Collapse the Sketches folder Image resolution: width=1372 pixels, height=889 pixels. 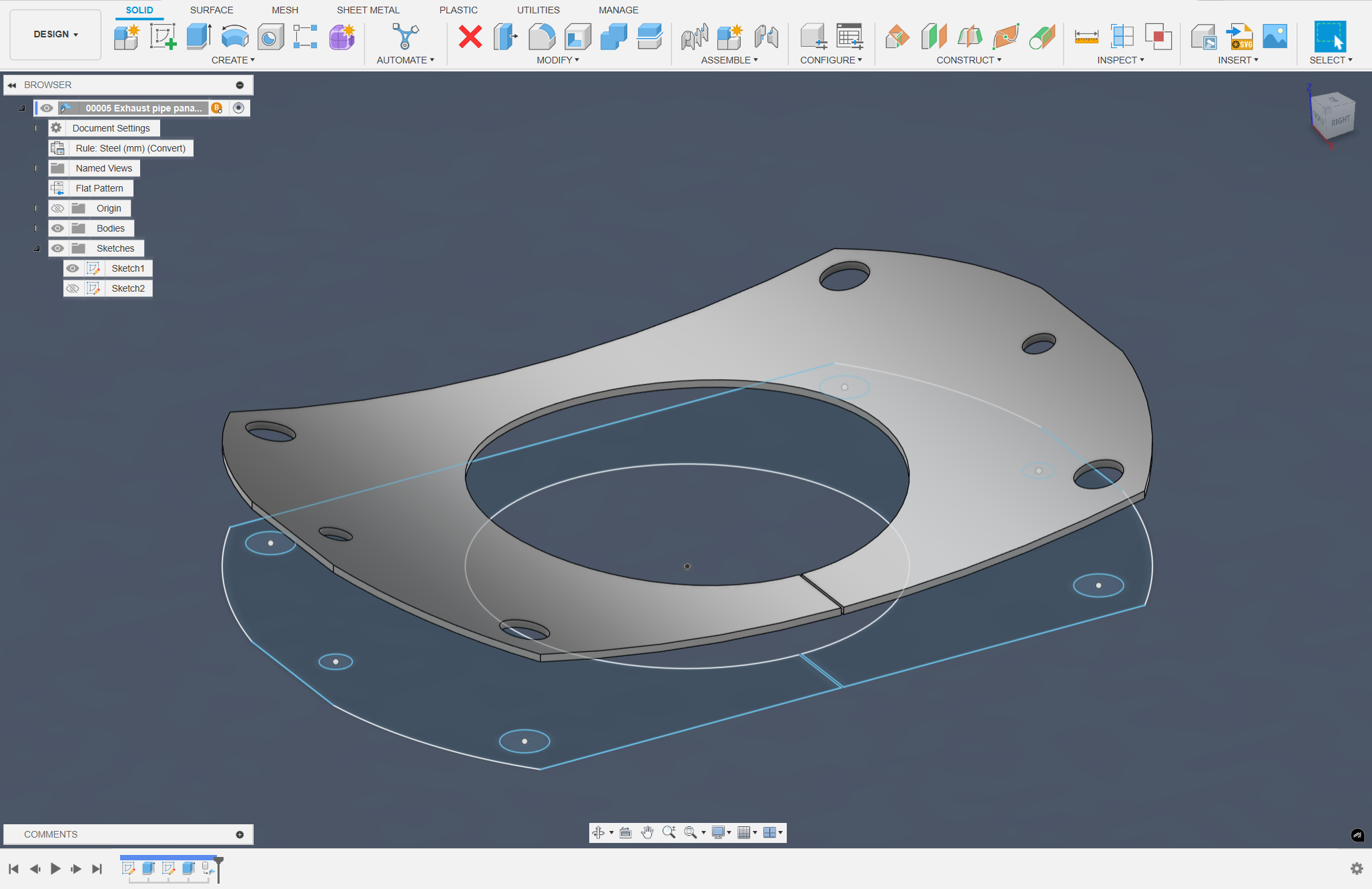[37, 248]
